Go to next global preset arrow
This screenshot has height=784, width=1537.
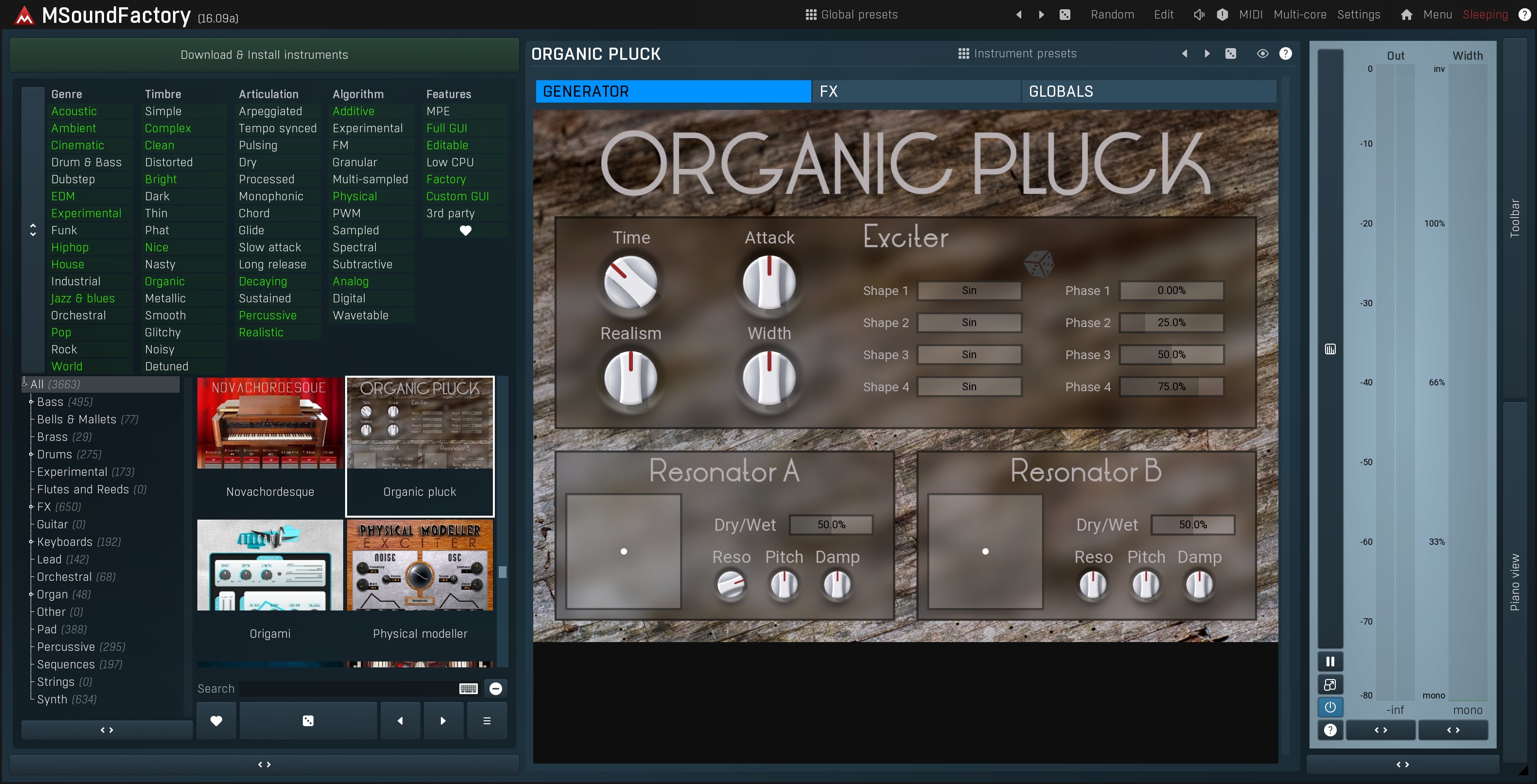coord(1041,14)
